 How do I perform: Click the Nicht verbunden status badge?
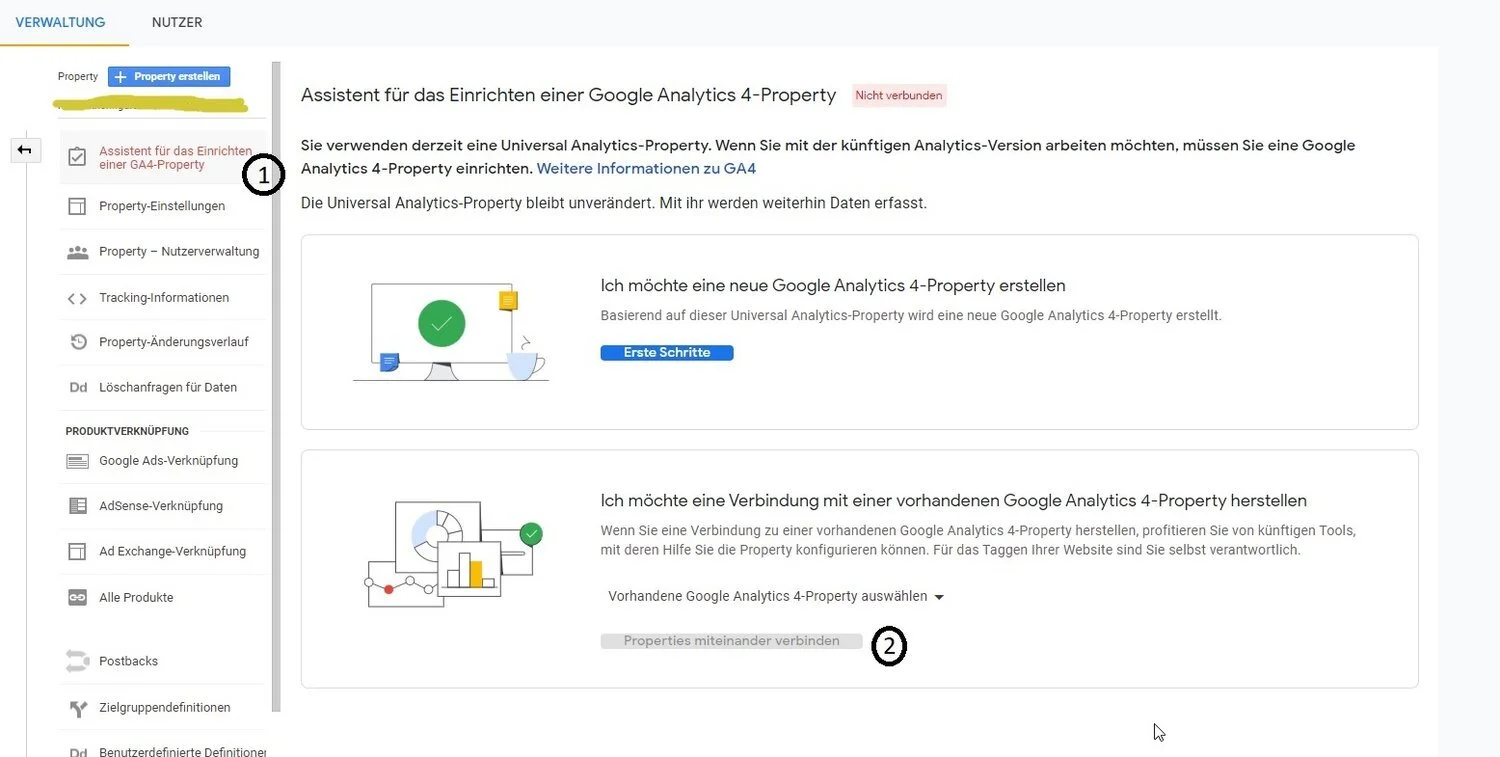(x=898, y=96)
